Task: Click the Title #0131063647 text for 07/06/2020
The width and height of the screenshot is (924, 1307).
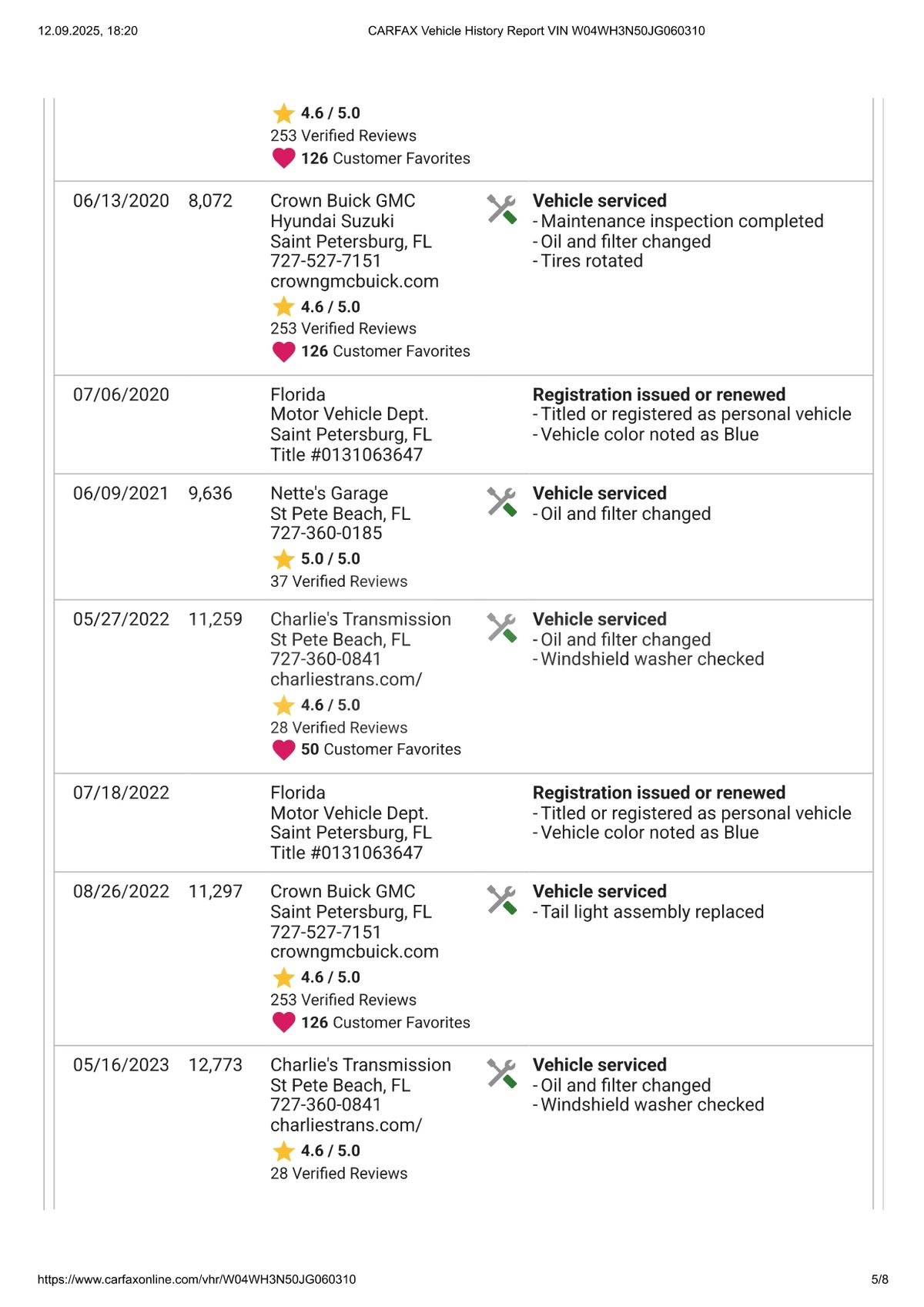Action: (346, 454)
